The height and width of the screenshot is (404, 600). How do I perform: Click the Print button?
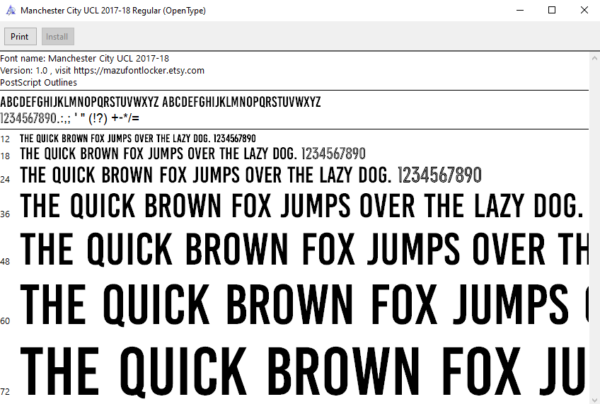pyautogui.click(x=20, y=37)
